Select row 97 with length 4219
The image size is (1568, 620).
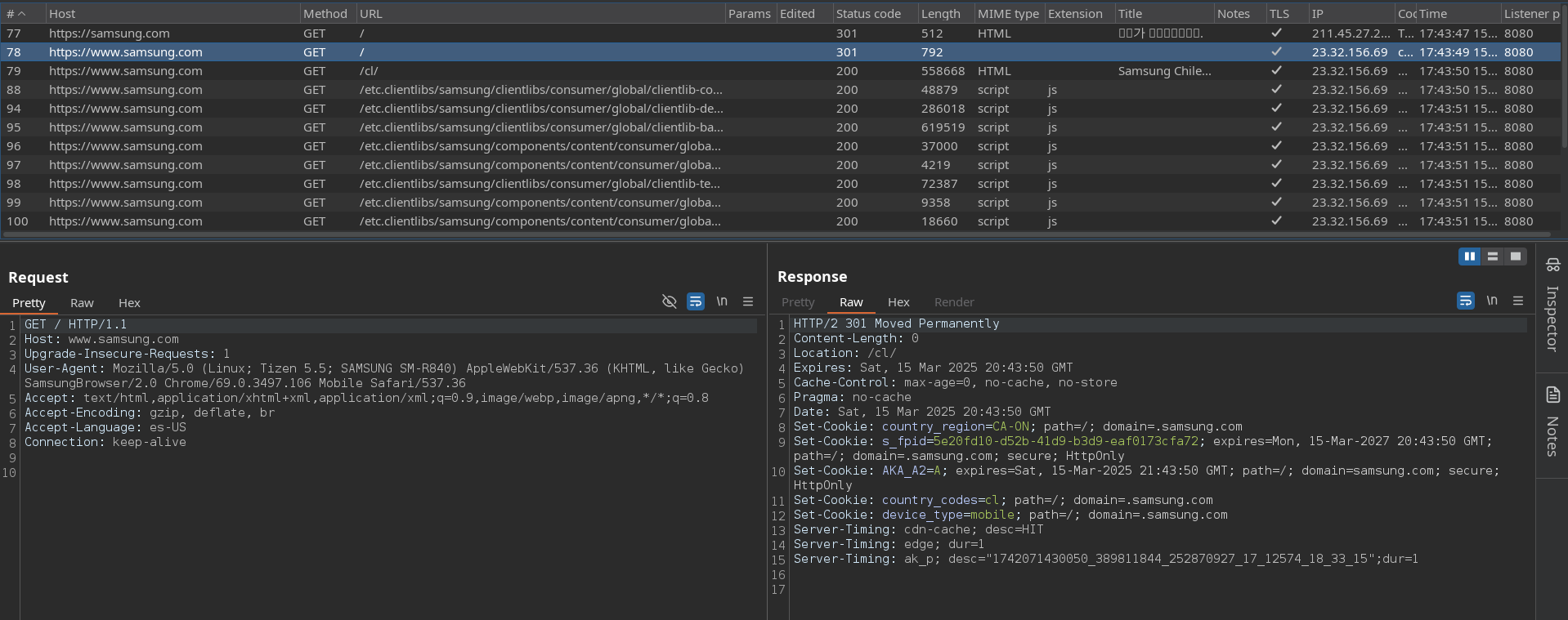[781, 165]
